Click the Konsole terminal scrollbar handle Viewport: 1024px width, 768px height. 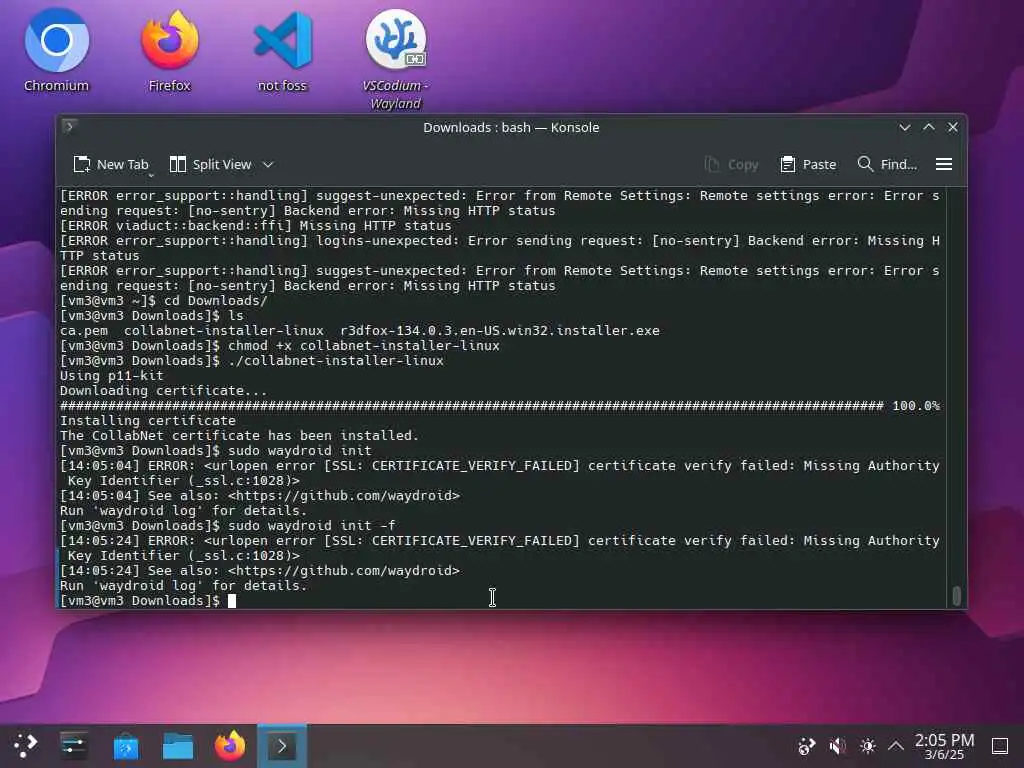pyautogui.click(x=956, y=596)
